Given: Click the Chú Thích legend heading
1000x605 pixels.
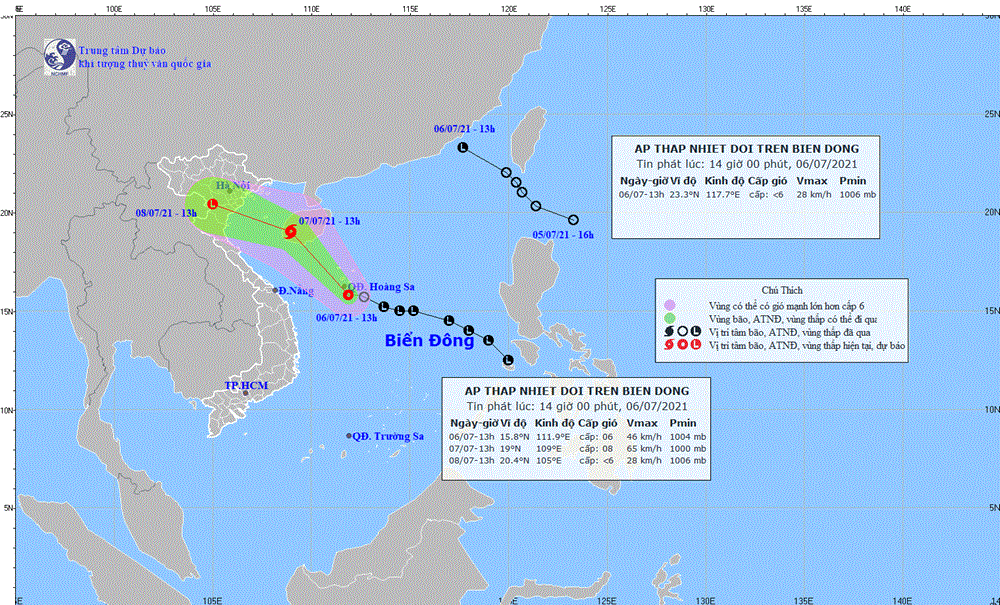Looking at the screenshot, I should 780,290.
